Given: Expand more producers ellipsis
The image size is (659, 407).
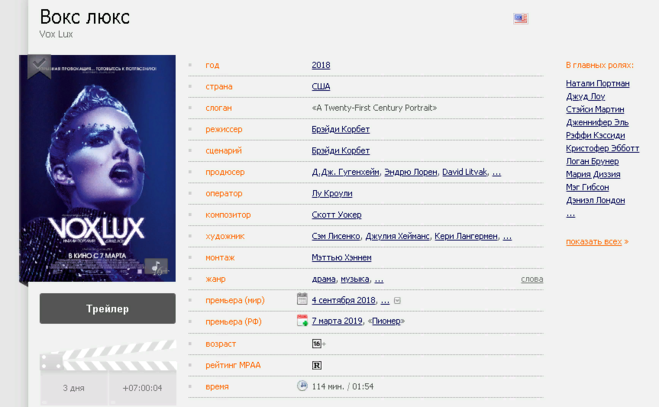Looking at the screenshot, I should click(x=496, y=172).
